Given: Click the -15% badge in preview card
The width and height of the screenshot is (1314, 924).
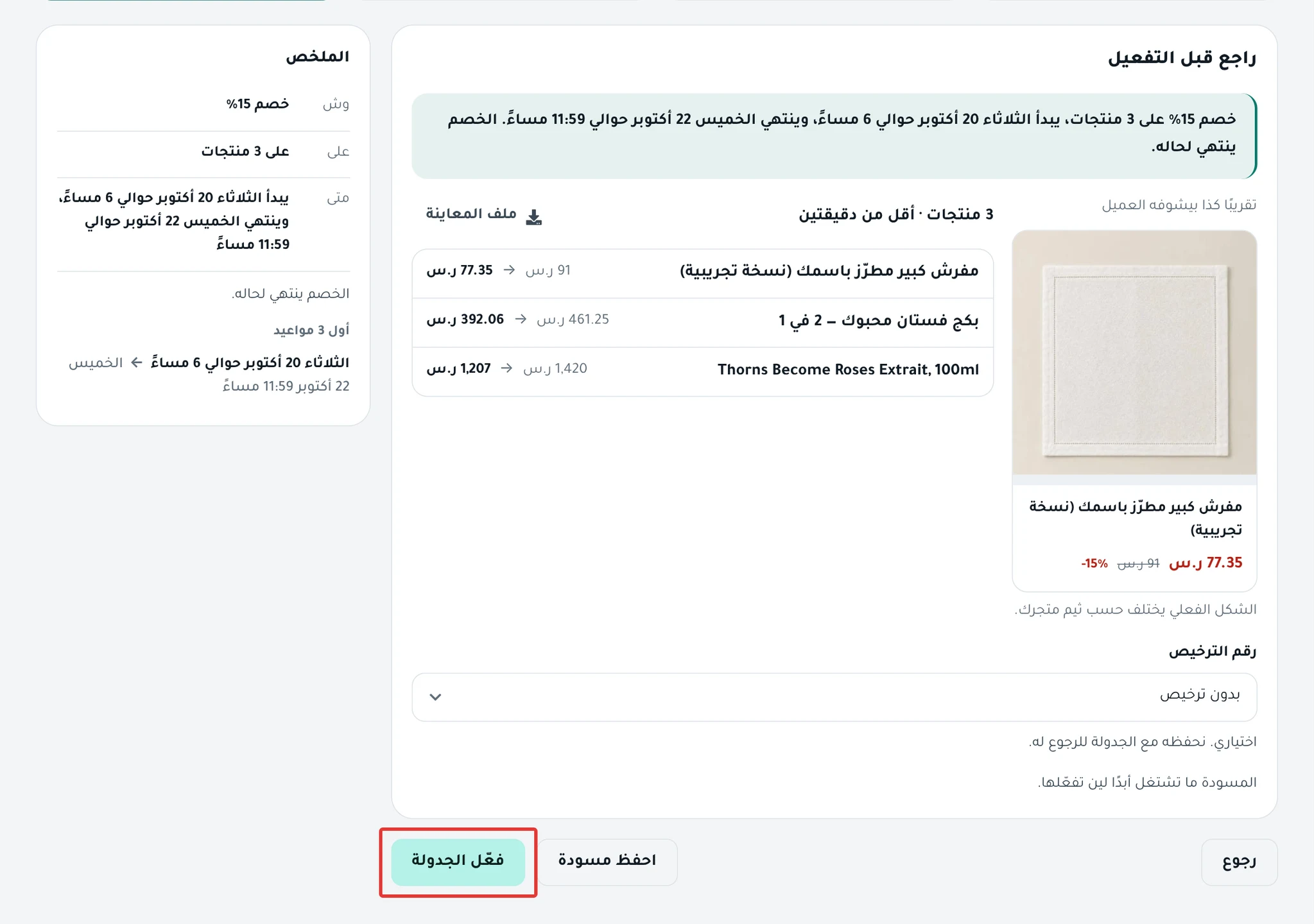Looking at the screenshot, I should pyautogui.click(x=1094, y=564).
